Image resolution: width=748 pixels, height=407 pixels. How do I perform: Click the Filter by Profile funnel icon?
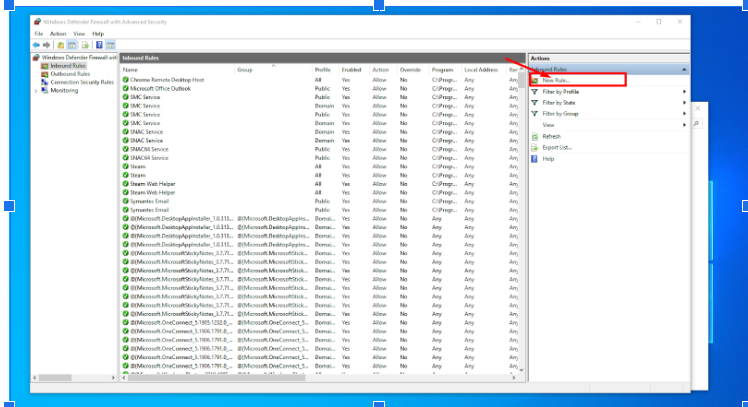click(535, 91)
